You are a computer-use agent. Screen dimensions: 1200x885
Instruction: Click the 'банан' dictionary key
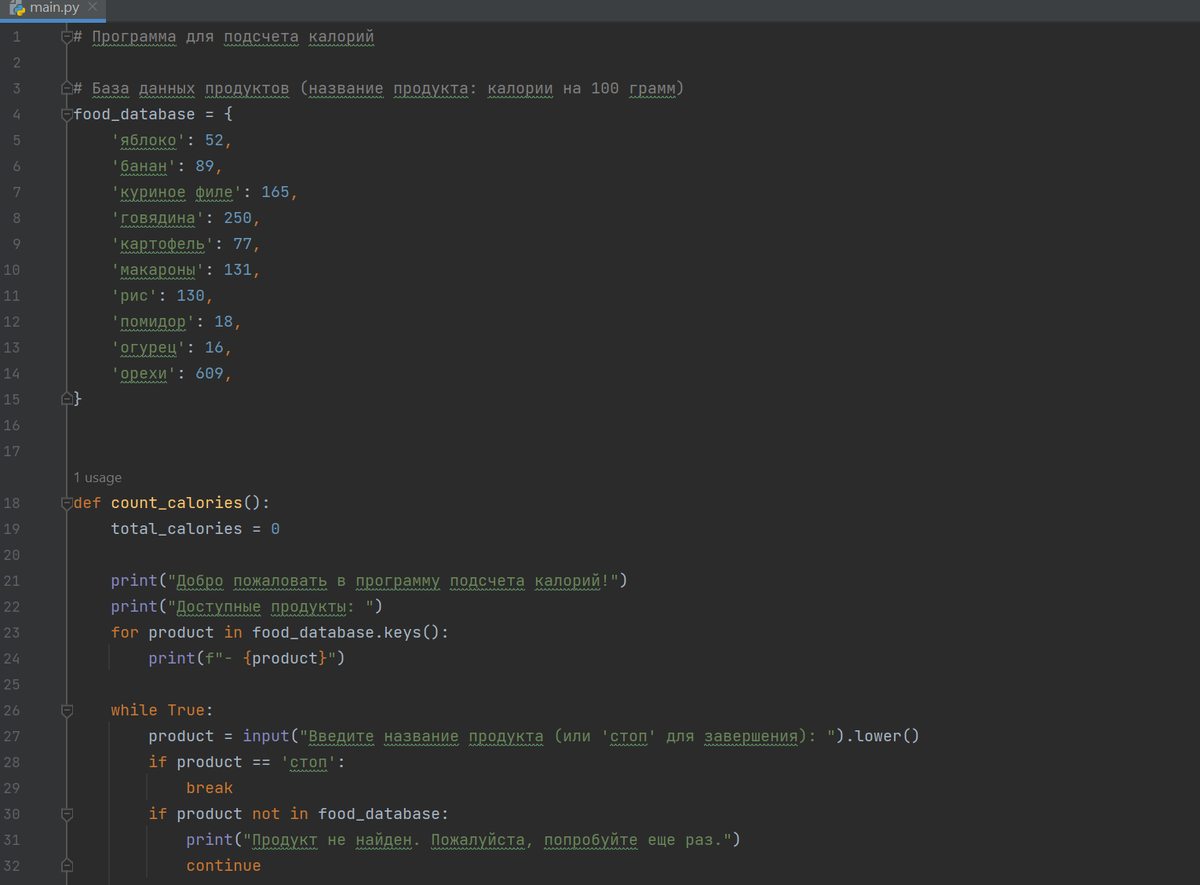144,166
